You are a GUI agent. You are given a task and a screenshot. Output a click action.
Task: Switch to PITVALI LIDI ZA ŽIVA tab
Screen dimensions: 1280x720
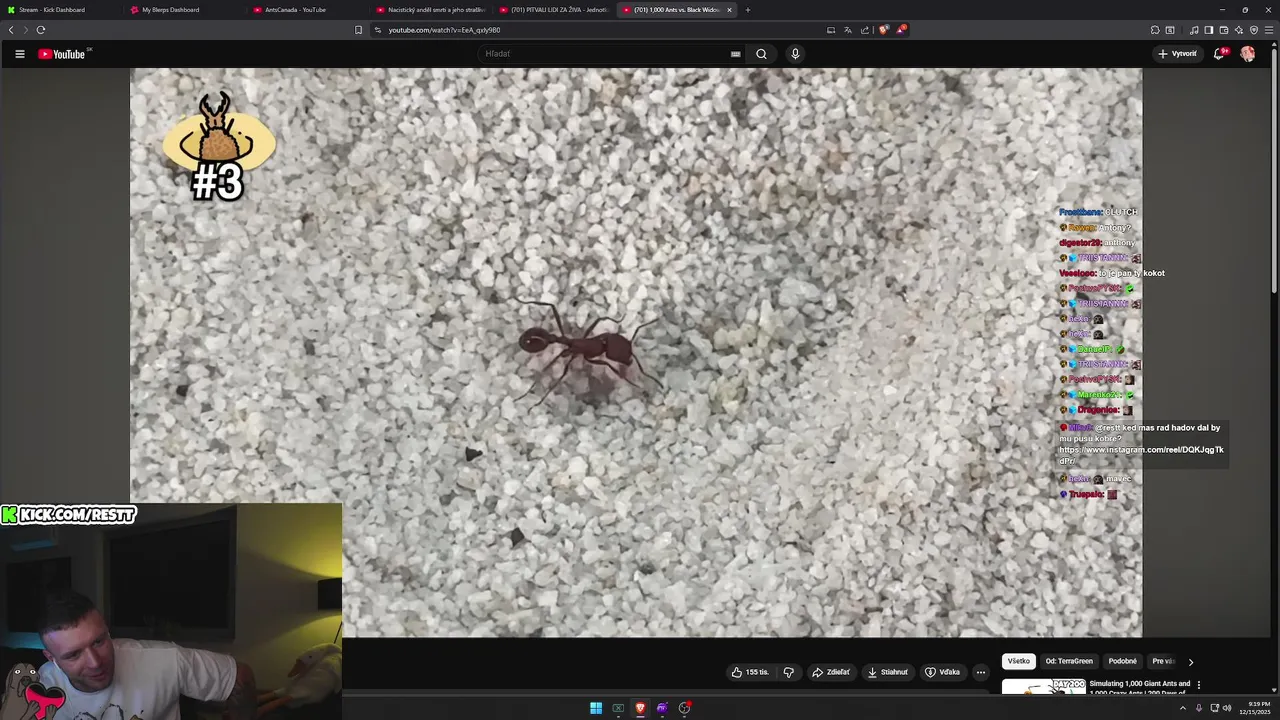coord(554,10)
